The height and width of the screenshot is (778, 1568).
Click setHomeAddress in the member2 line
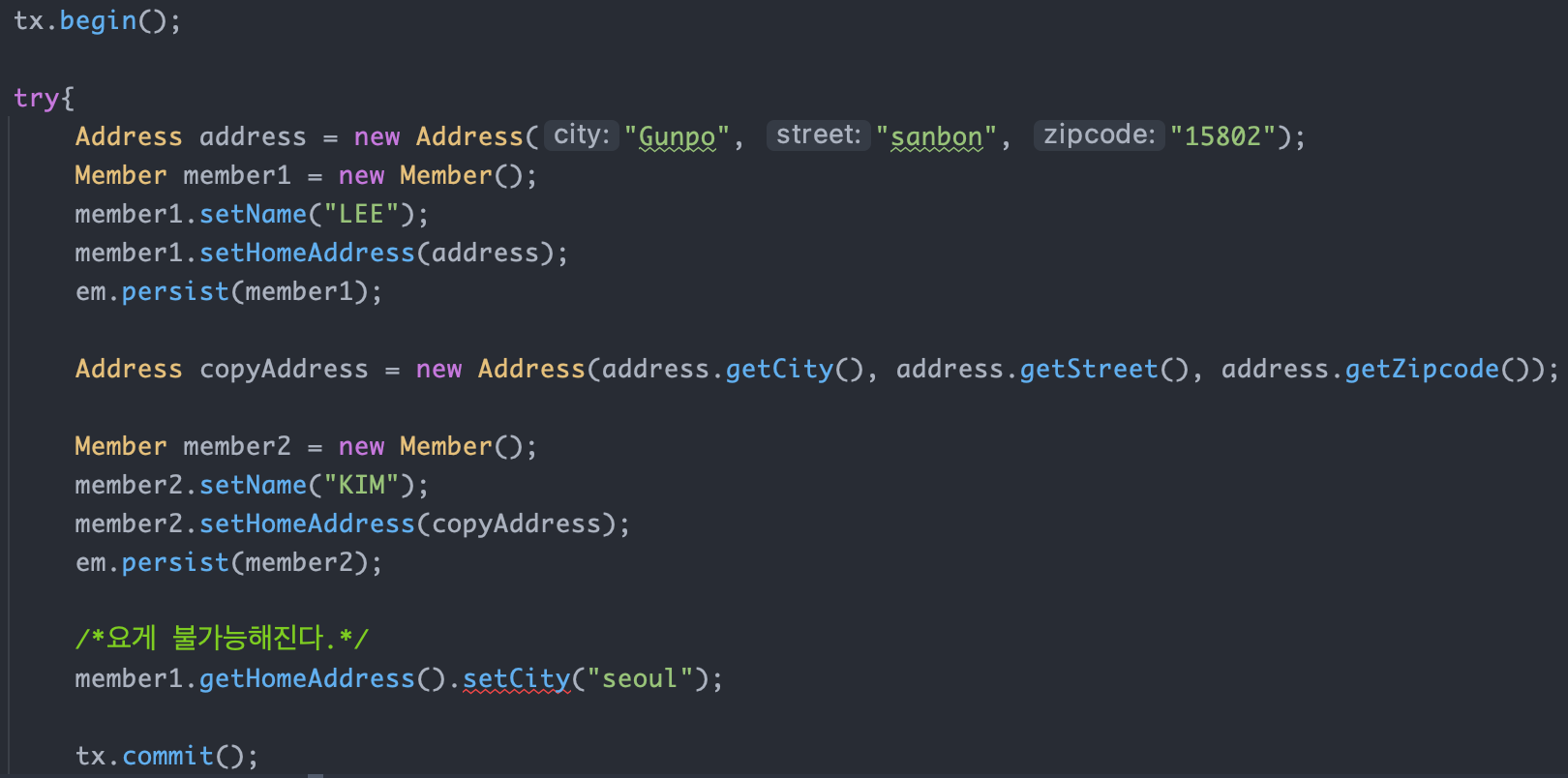click(x=307, y=524)
